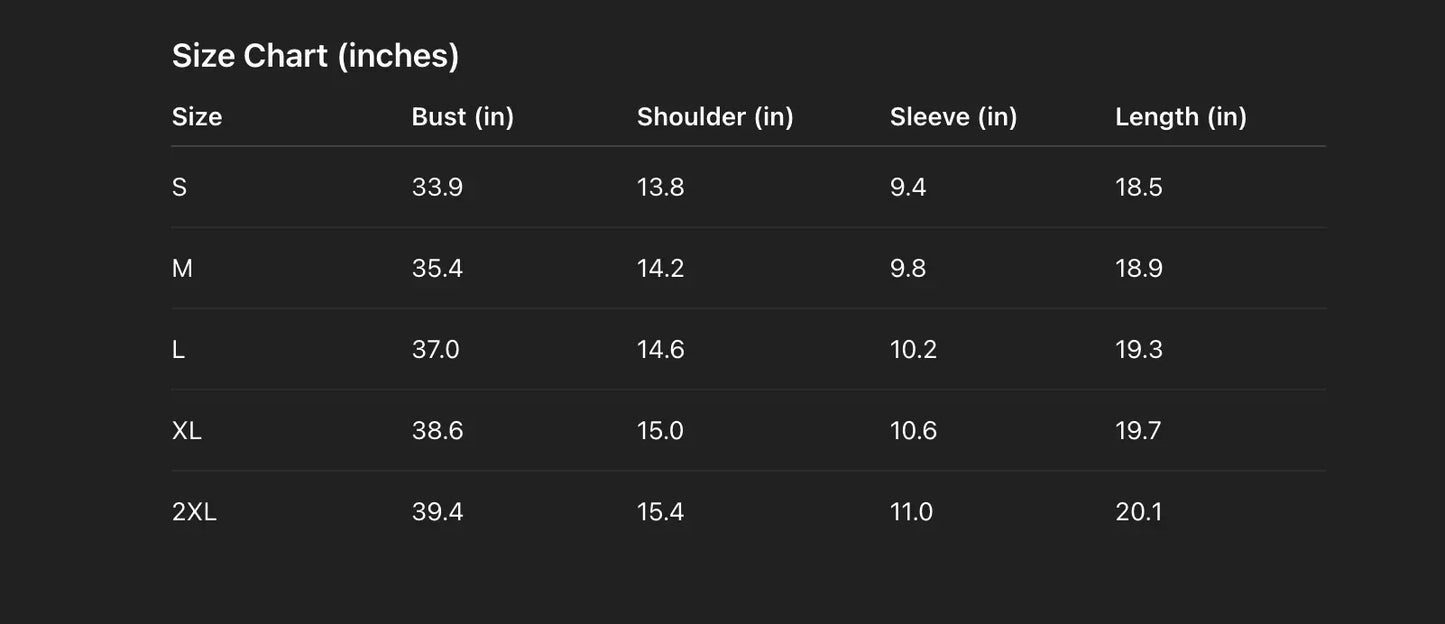Click the Bust (in) column header

click(462, 117)
